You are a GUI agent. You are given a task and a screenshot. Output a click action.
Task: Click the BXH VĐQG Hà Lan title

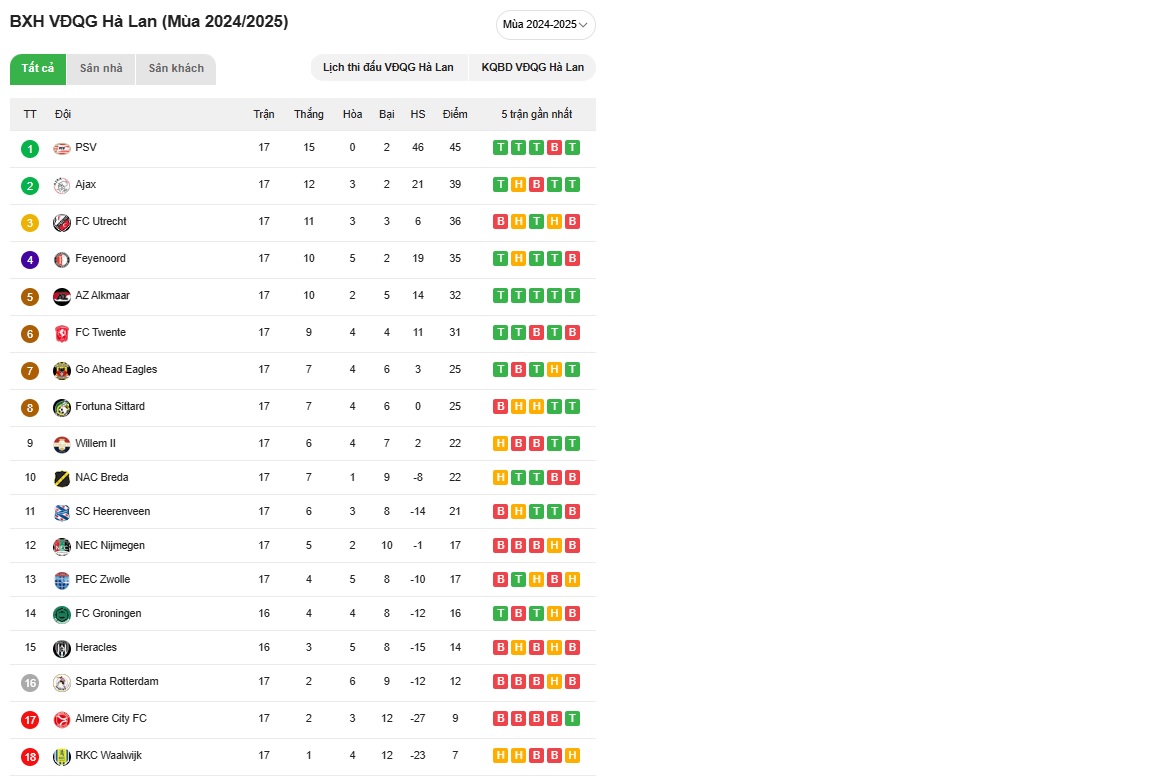click(149, 21)
